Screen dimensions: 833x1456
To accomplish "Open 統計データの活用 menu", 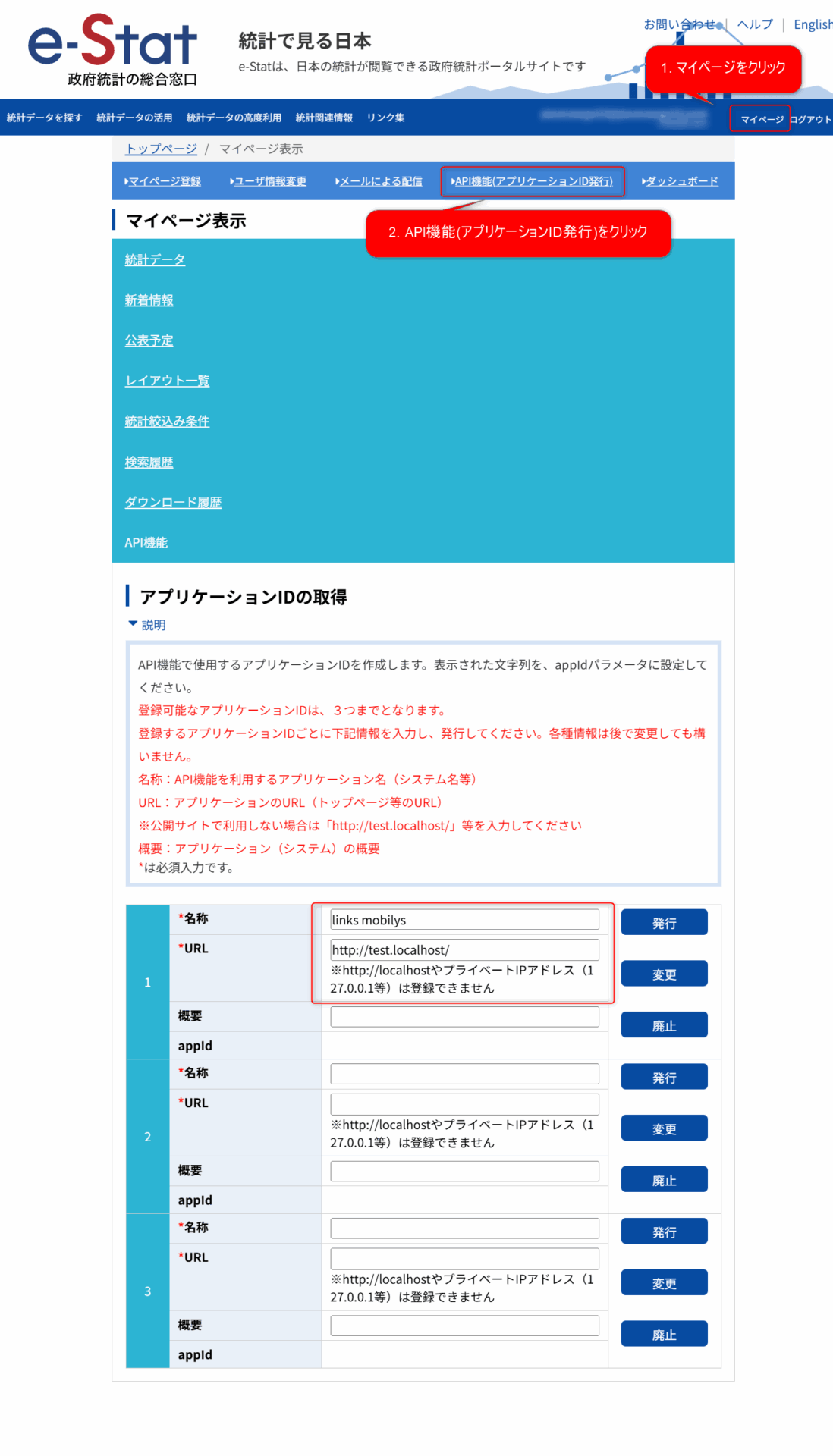I will pyautogui.click(x=134, y=118).
